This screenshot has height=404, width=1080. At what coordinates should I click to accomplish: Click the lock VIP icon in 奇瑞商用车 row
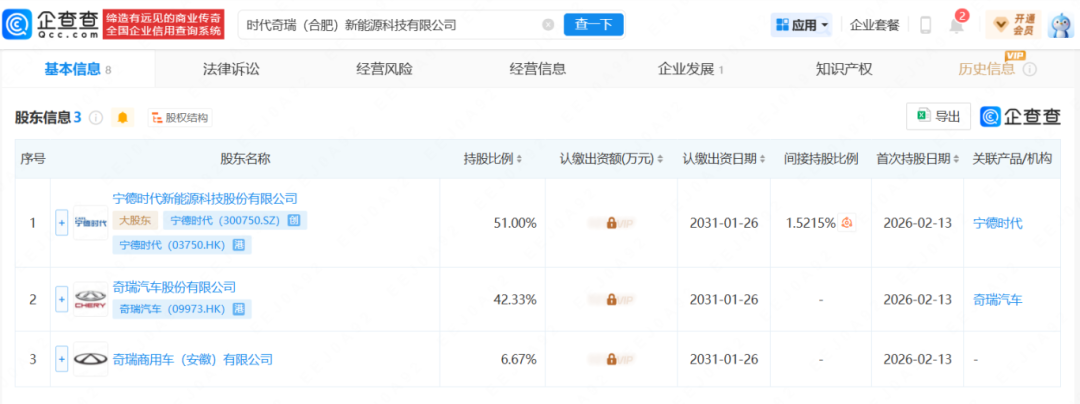(x=611, y=359)
